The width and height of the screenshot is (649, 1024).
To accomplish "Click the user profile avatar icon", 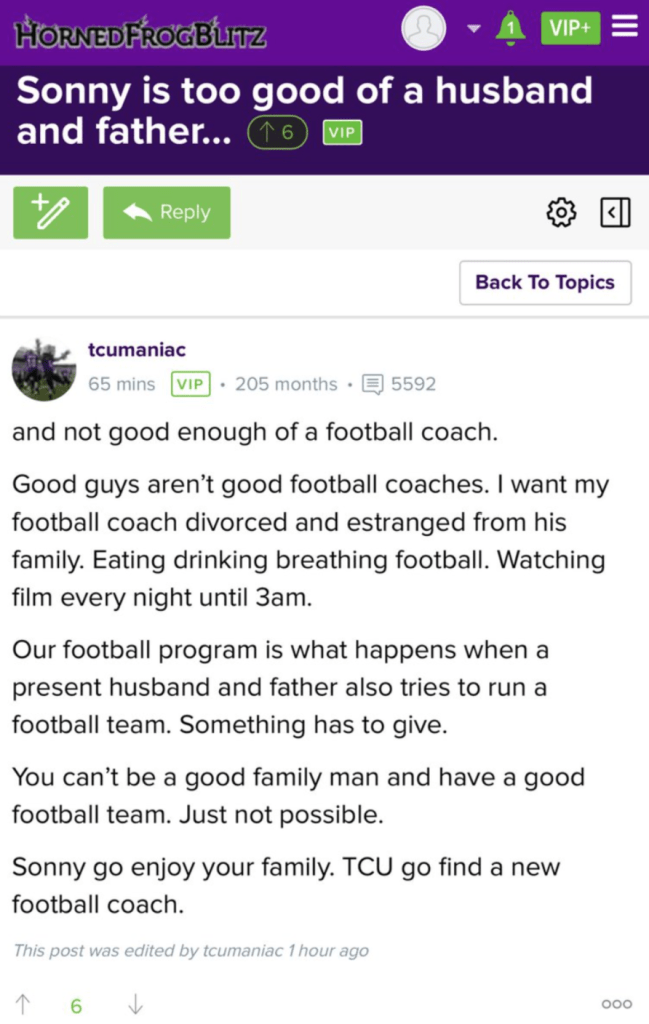I will (423, 28).
